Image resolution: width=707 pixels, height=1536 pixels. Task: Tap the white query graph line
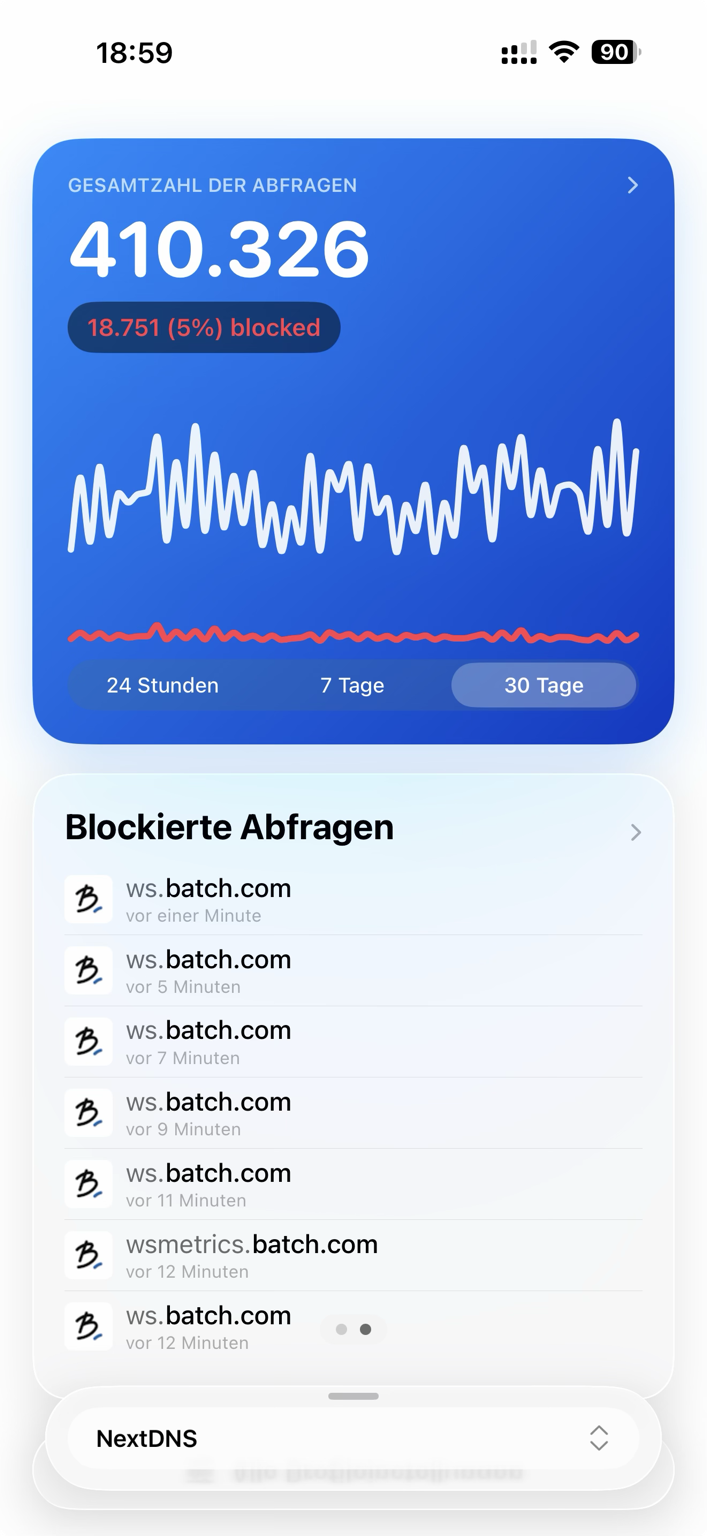[x=353, y=487]
